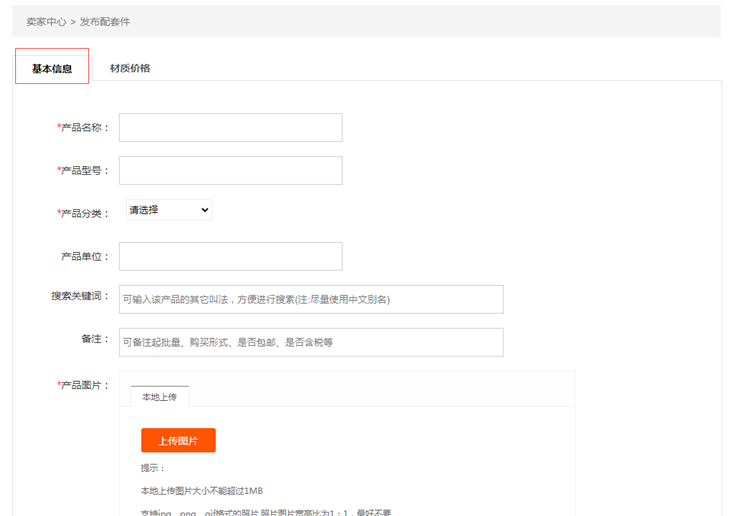Image resolution: width=750 pixels, height=516 pixels.
Task: Click the 备注 field label
Action: tap(95, 339)
